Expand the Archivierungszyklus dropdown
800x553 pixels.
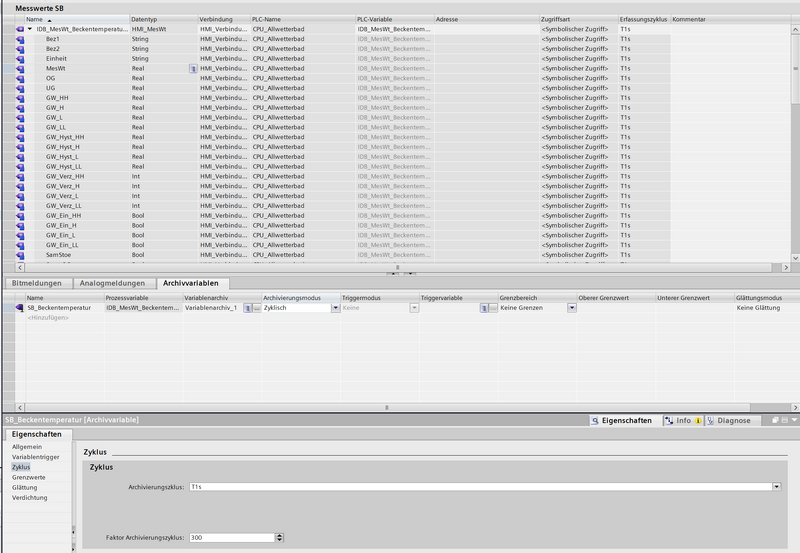click(x=776, y=487)
